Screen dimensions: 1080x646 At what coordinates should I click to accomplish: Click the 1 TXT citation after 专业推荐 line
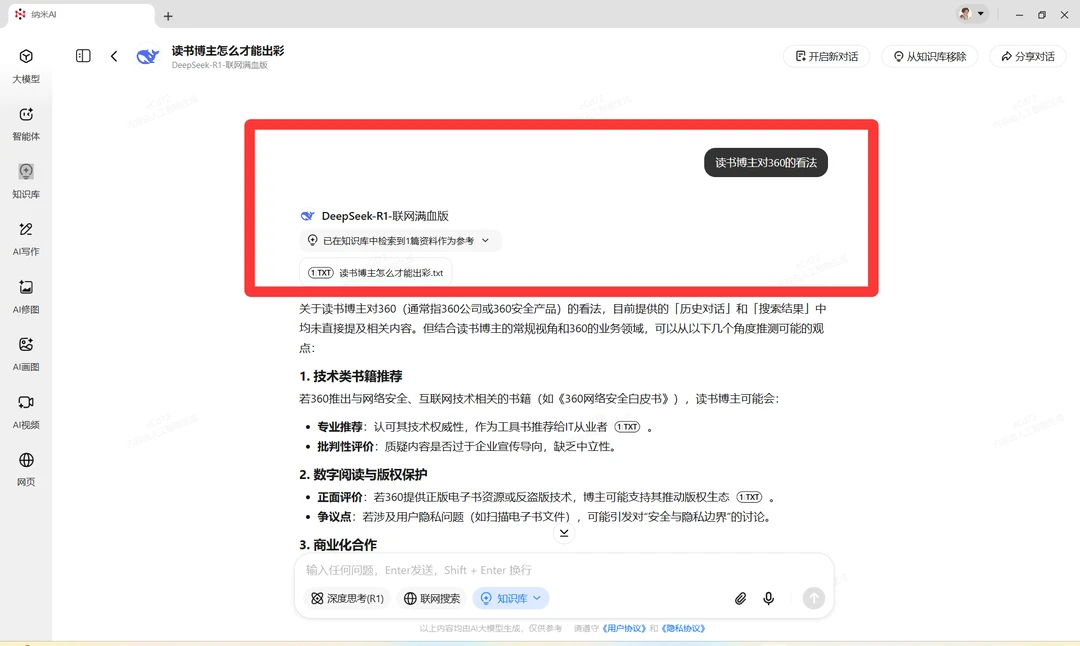tap(627, 427)
